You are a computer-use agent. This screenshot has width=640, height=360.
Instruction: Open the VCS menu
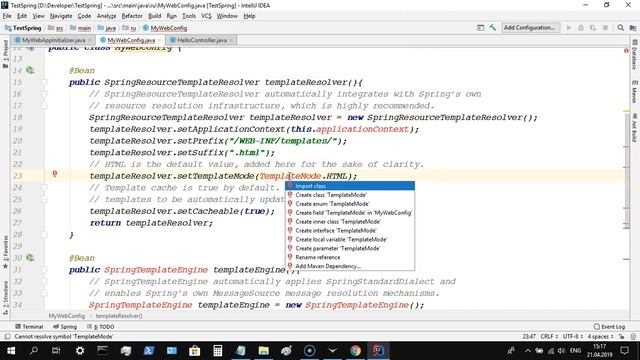tap(206, 16)
